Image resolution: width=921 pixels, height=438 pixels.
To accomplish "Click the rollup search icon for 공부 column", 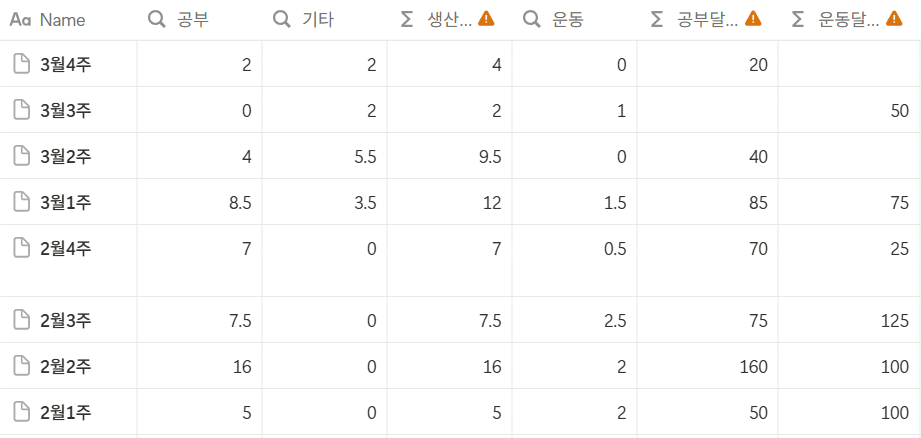I will pos(156,20).
